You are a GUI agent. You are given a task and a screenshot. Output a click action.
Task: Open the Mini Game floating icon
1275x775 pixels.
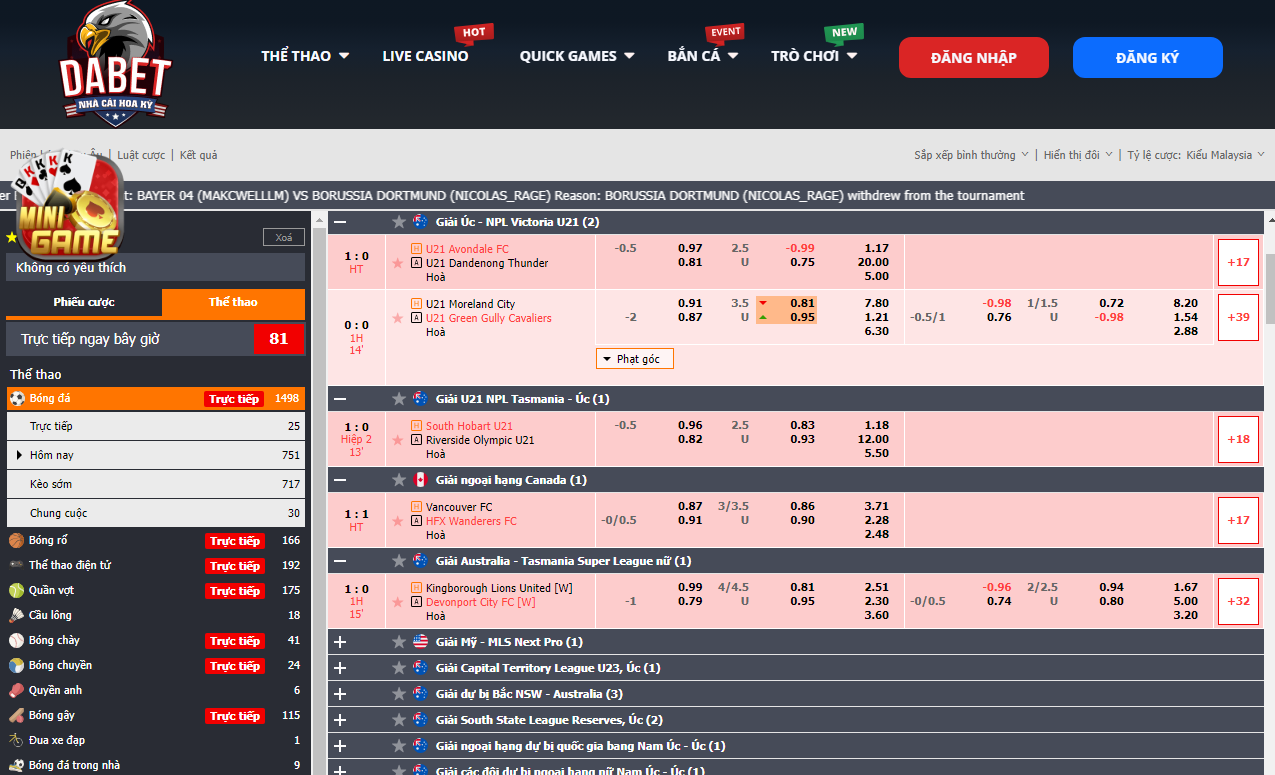[x=68, y=208]
